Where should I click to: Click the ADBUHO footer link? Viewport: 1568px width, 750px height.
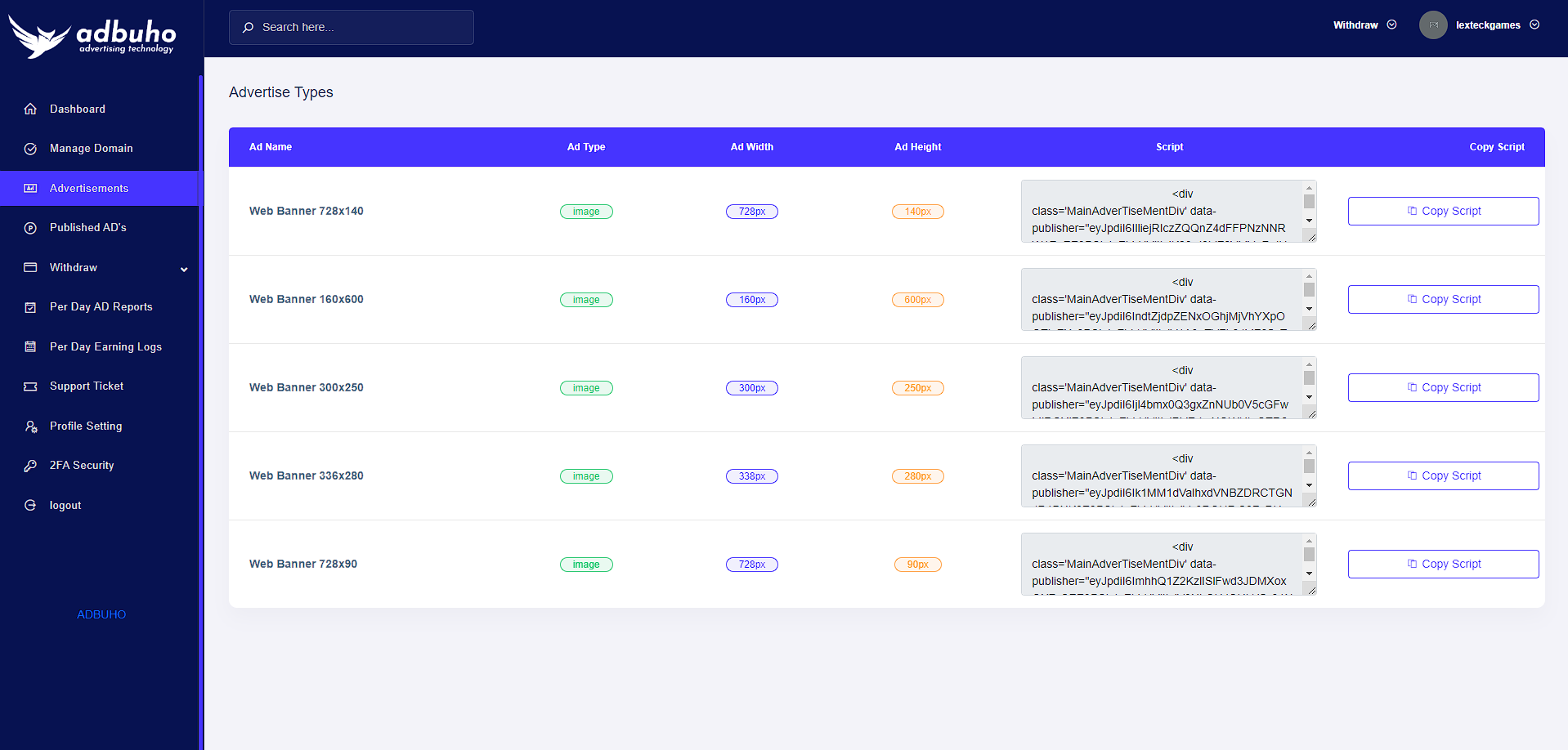click(x=101, y=614)
